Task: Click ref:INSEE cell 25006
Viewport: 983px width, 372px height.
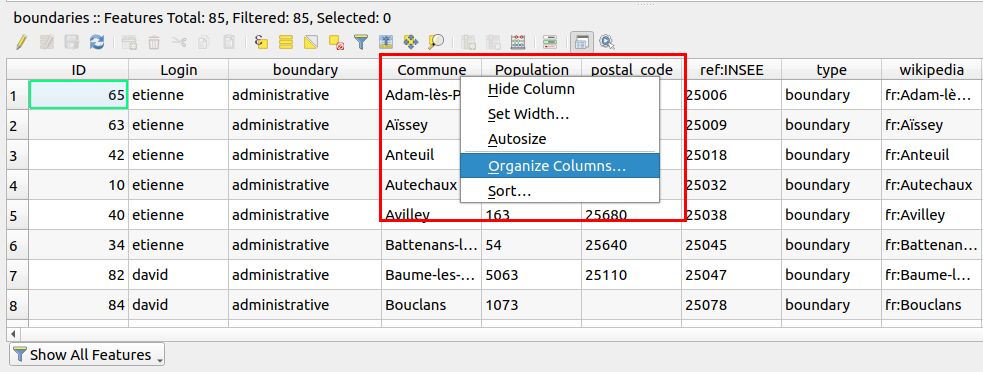Action: [732, 95]
